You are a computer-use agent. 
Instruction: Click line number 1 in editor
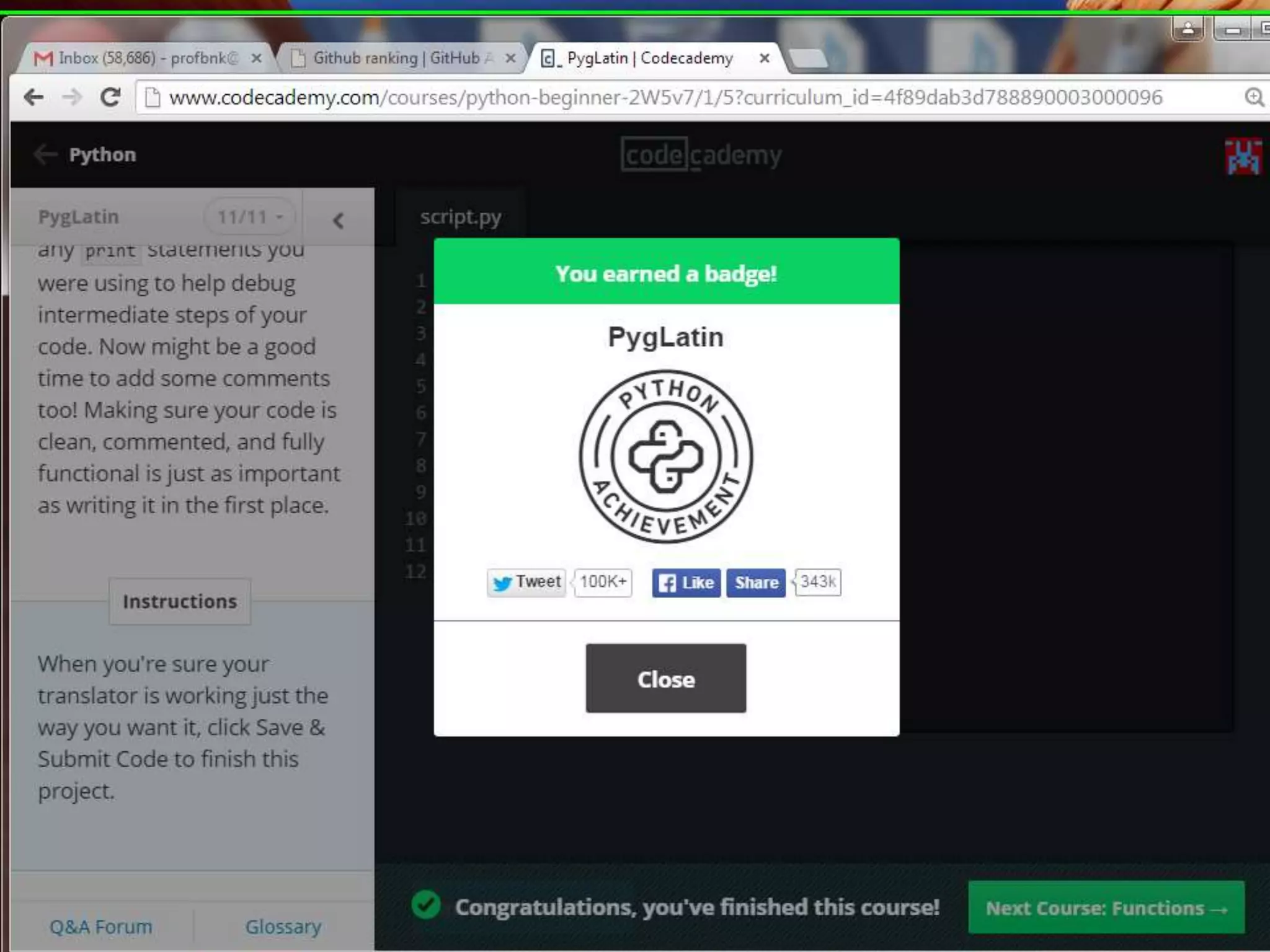[421, 281]
